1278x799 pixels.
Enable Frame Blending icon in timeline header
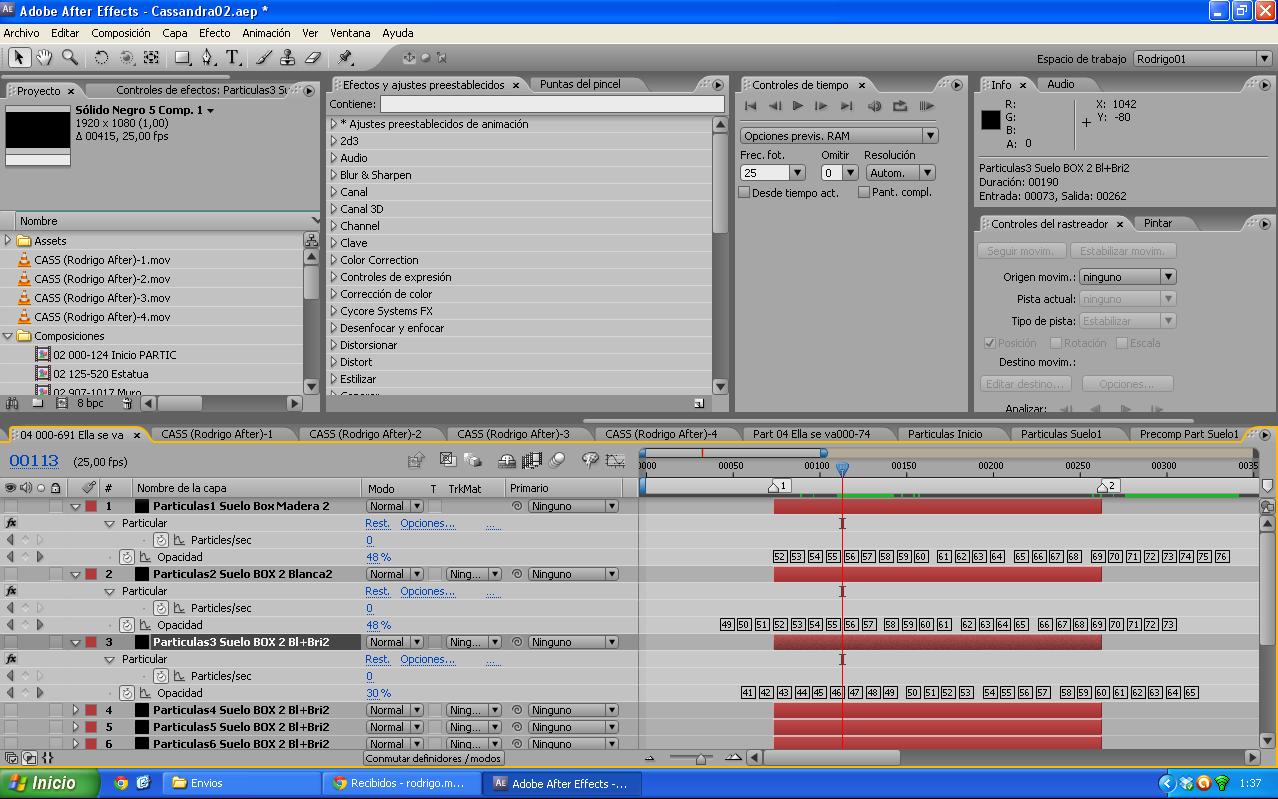pyautogui.click(x=532, y=461)
